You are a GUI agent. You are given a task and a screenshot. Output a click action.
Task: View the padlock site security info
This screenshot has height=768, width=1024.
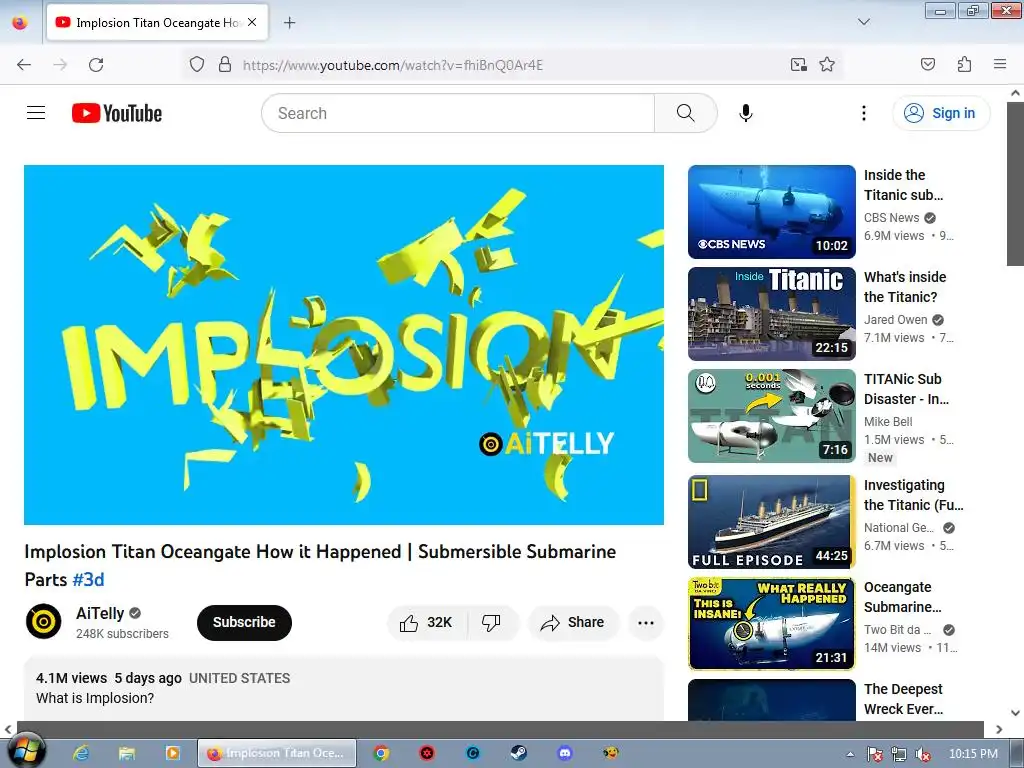tap(225, 64)
